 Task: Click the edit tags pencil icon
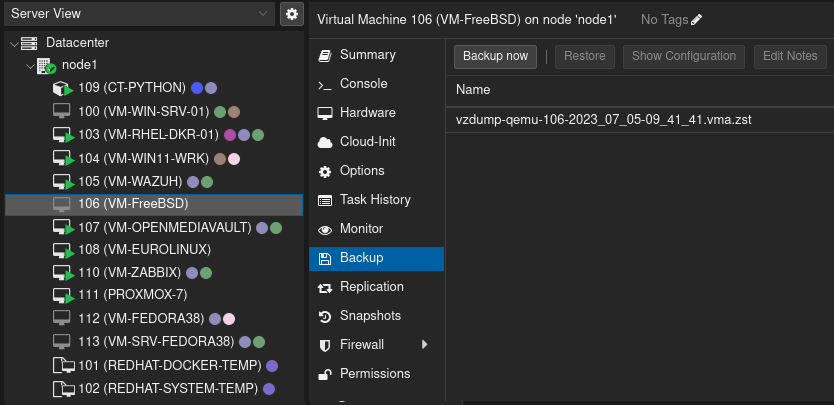[x=697, y=19]
